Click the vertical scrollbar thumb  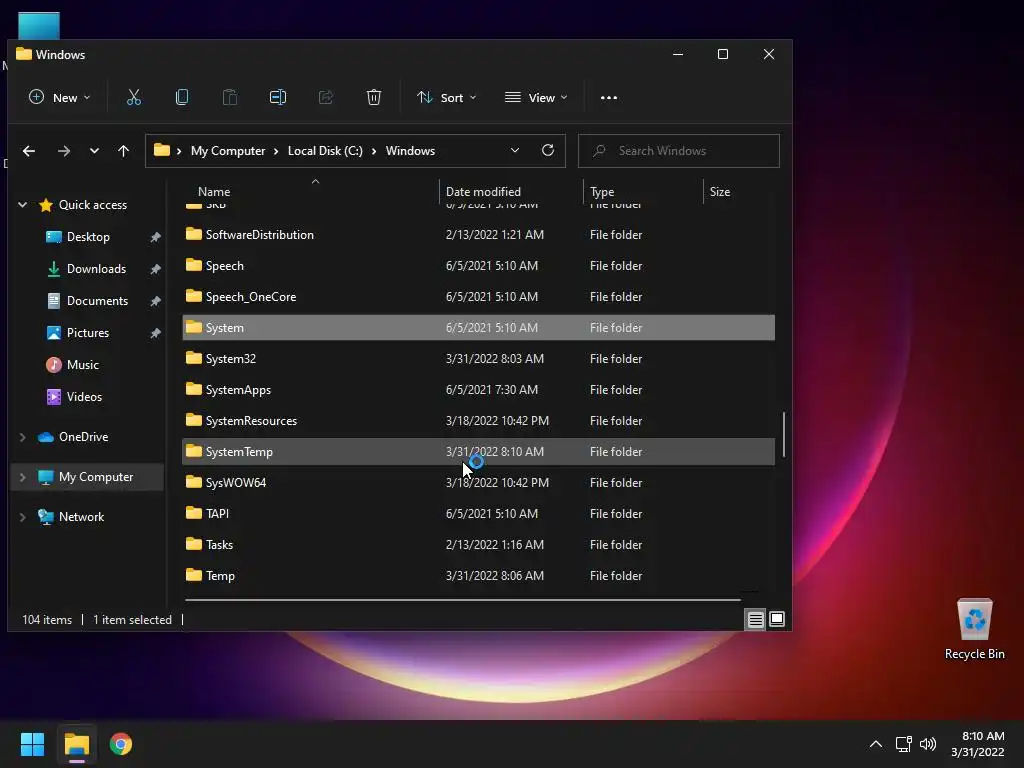point(784,434)
